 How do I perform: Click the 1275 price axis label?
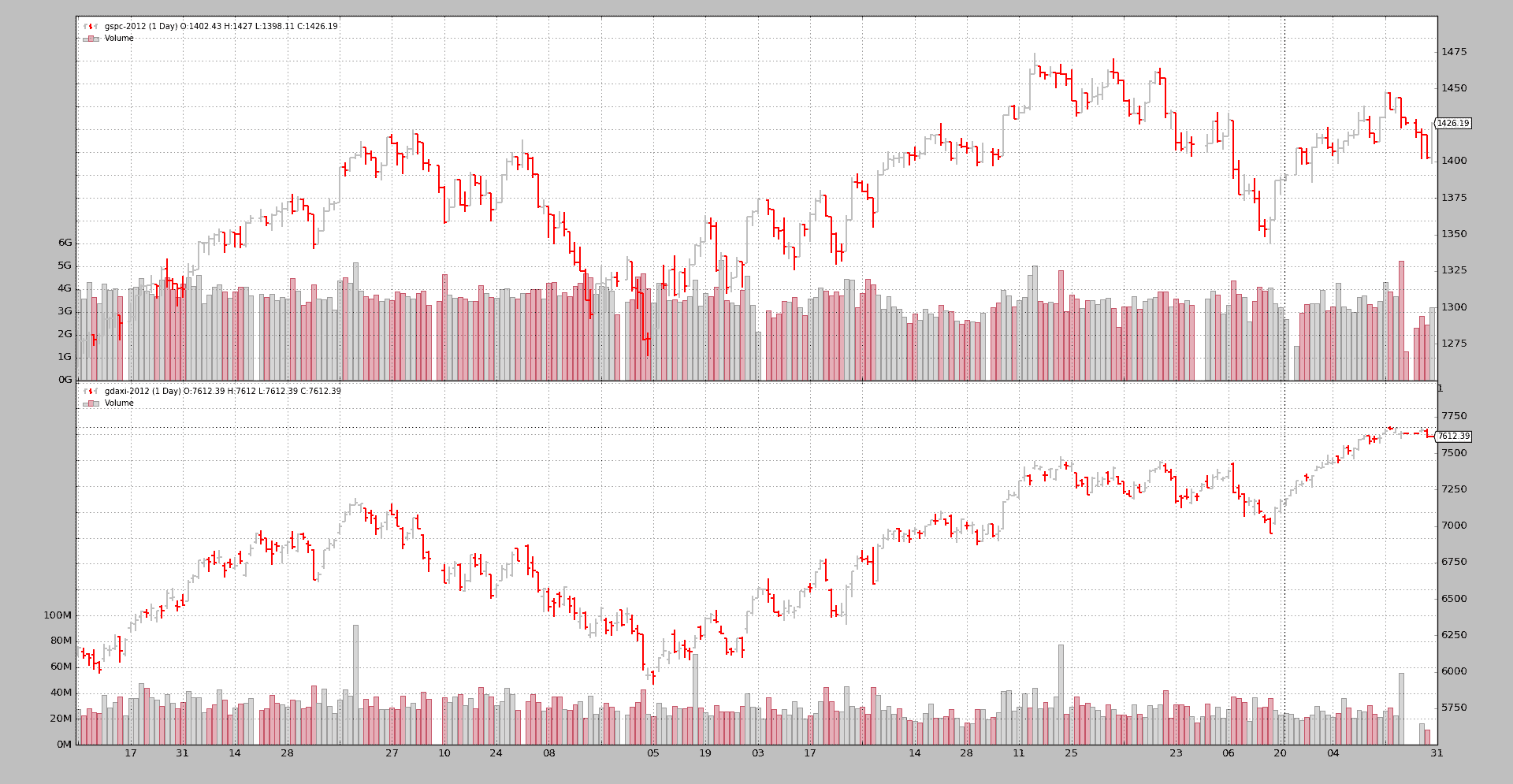coord(1454,344)
